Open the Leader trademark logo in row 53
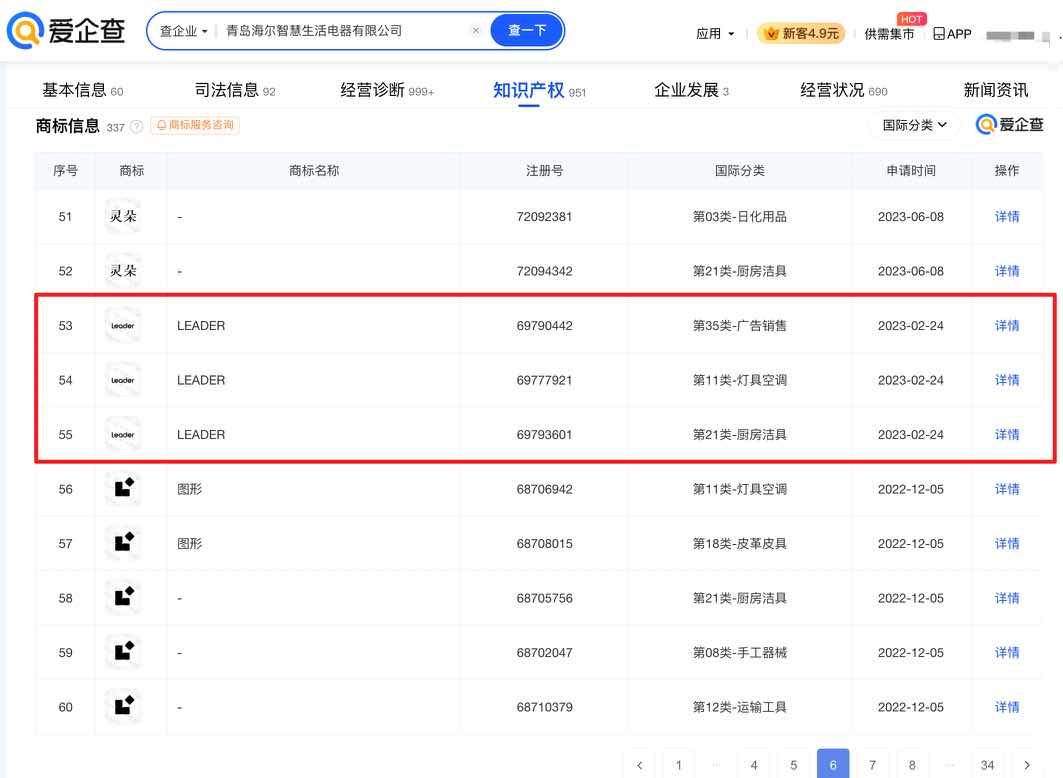The height and width of the screenshot is (778, 1063). [123, 326]
